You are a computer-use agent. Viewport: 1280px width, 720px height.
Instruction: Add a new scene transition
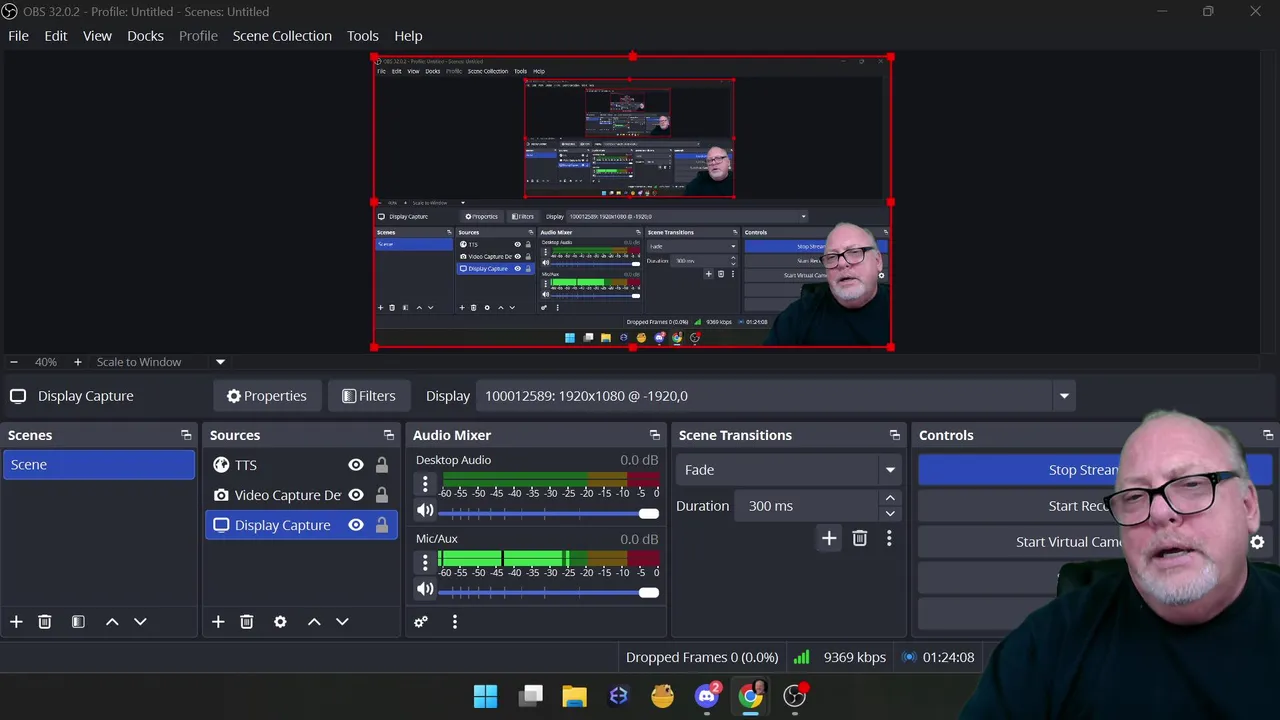click(x=829, y=539)
